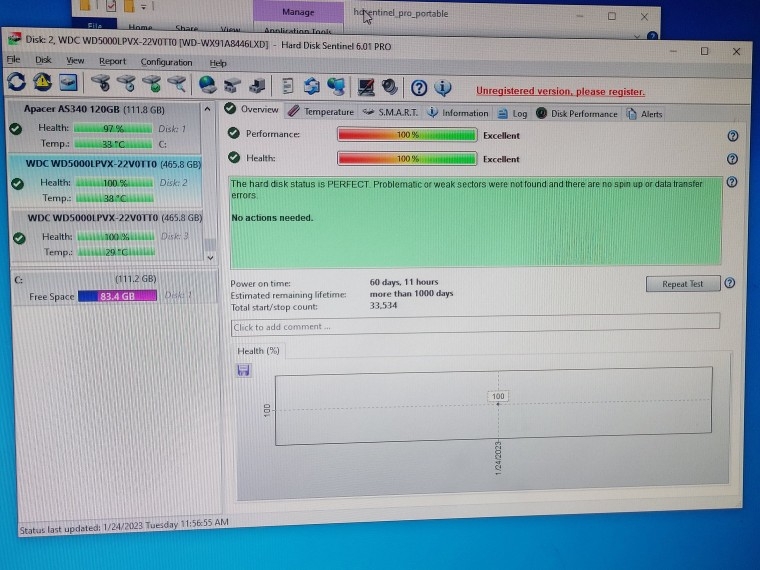Click the help icon beside the status text box
This screenshot has width=760, height=570.
point(732,182)
